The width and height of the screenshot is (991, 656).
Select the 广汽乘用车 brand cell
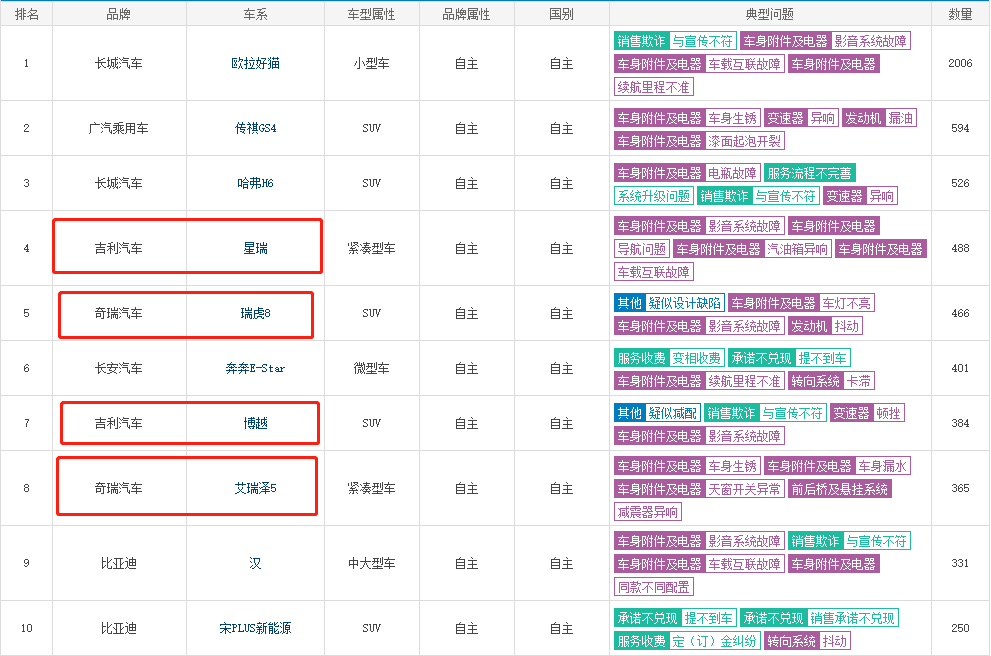click(119, 128)
